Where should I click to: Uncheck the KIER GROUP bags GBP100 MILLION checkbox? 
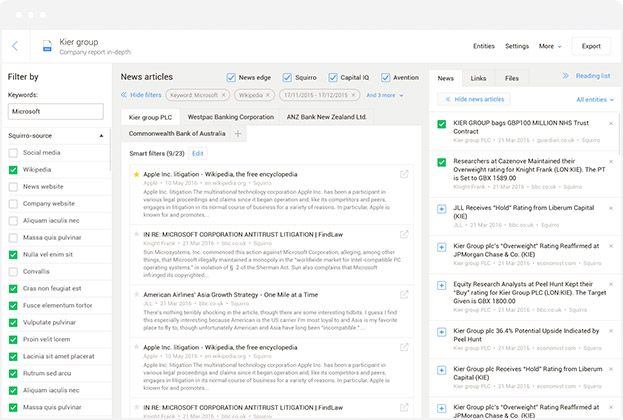click(441, 124)
